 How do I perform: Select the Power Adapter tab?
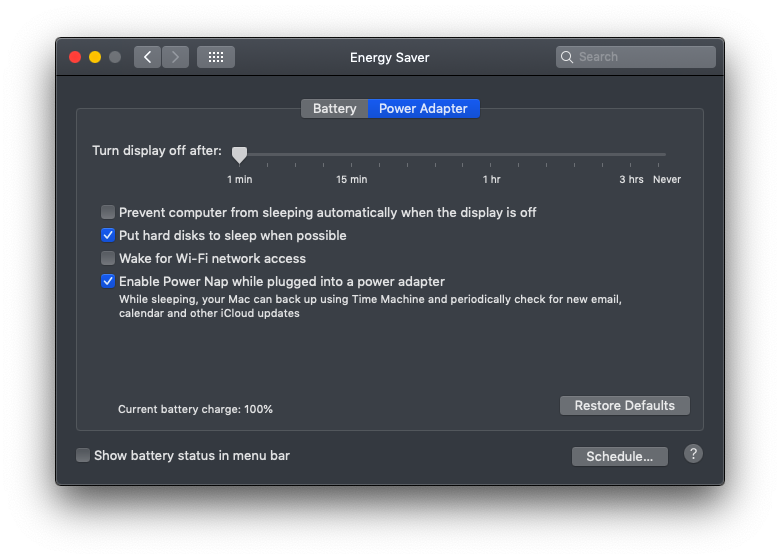(x=423, y=108)
